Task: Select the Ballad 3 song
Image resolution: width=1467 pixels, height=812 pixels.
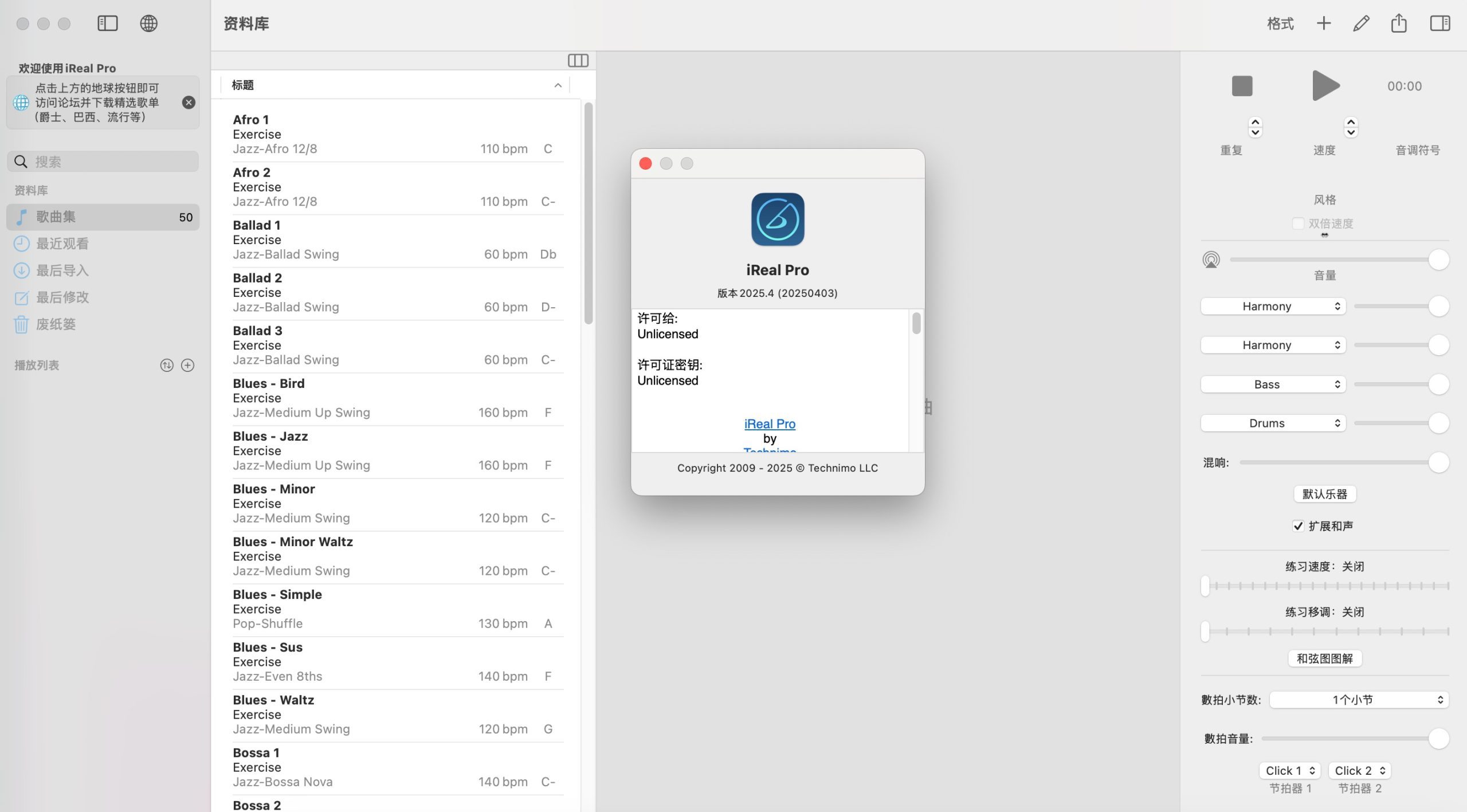Action: [x=398, y=346]
